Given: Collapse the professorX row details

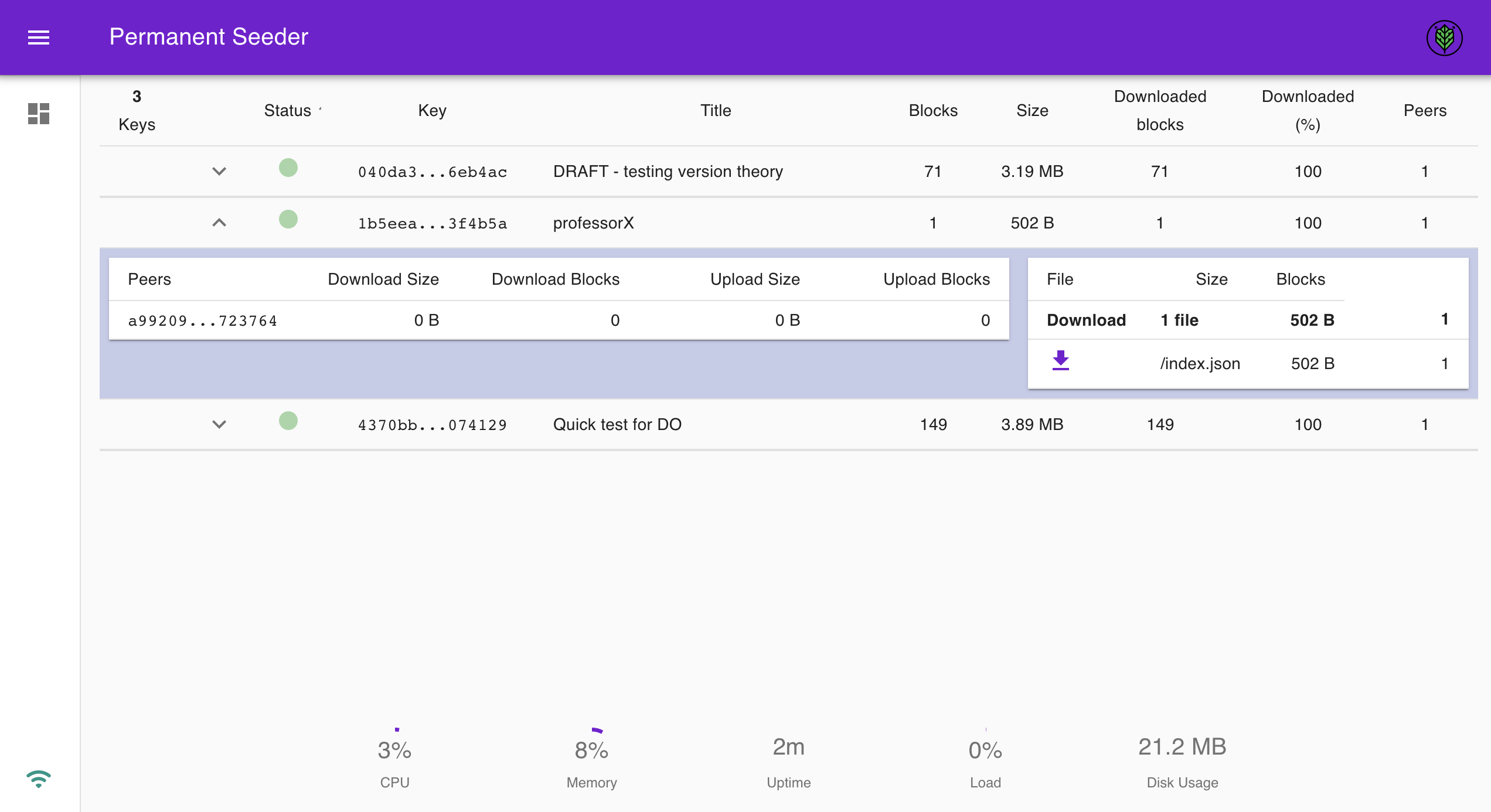Looking at the screenshot, I should [219, 223].
